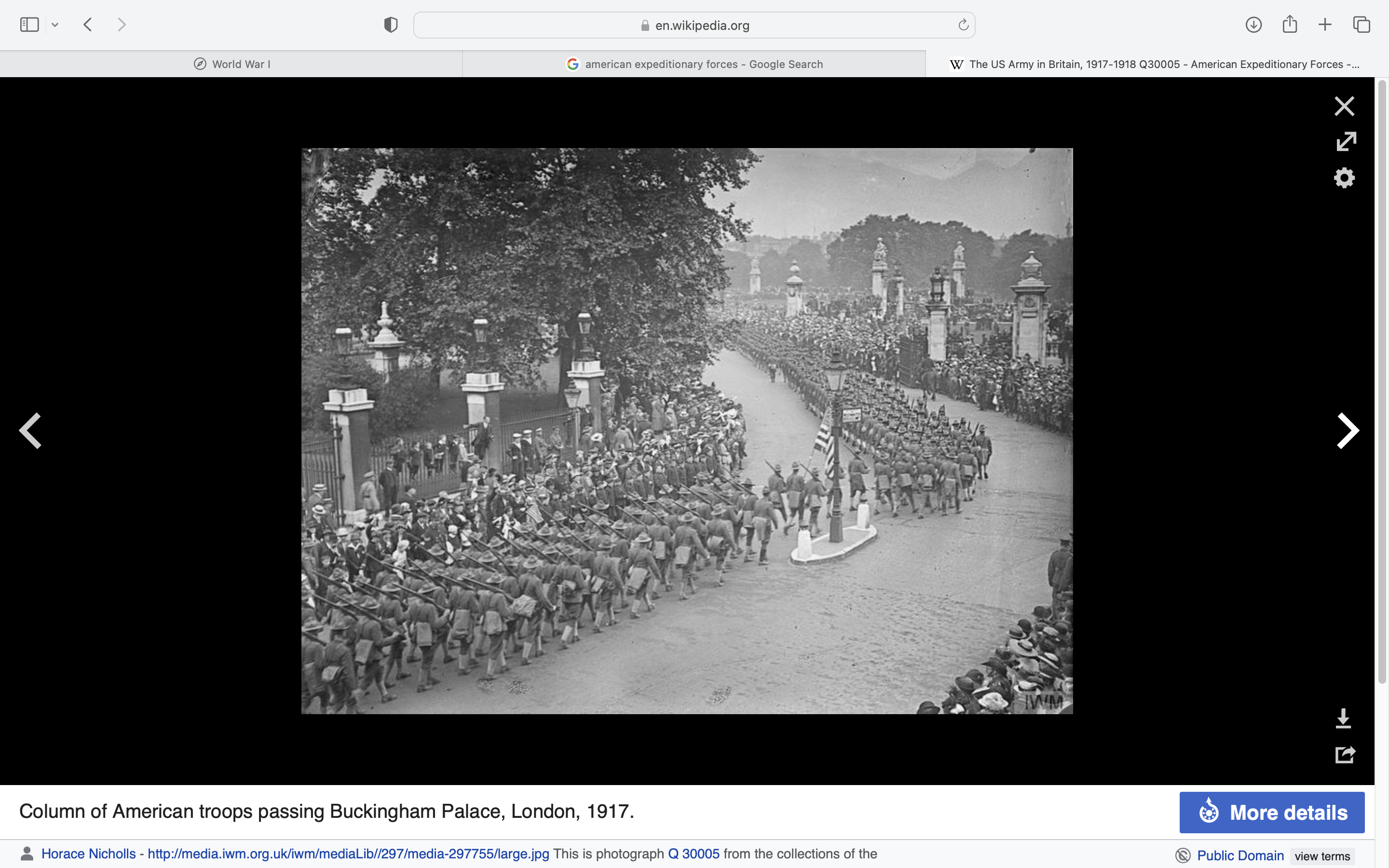The width and height of the screenshot is (1389, 868).
Task: Download this image file
Action: 1343,718
